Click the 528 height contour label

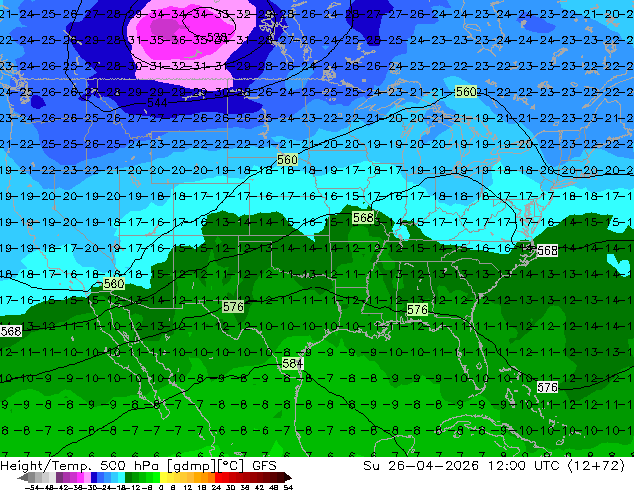click(217, 37)
